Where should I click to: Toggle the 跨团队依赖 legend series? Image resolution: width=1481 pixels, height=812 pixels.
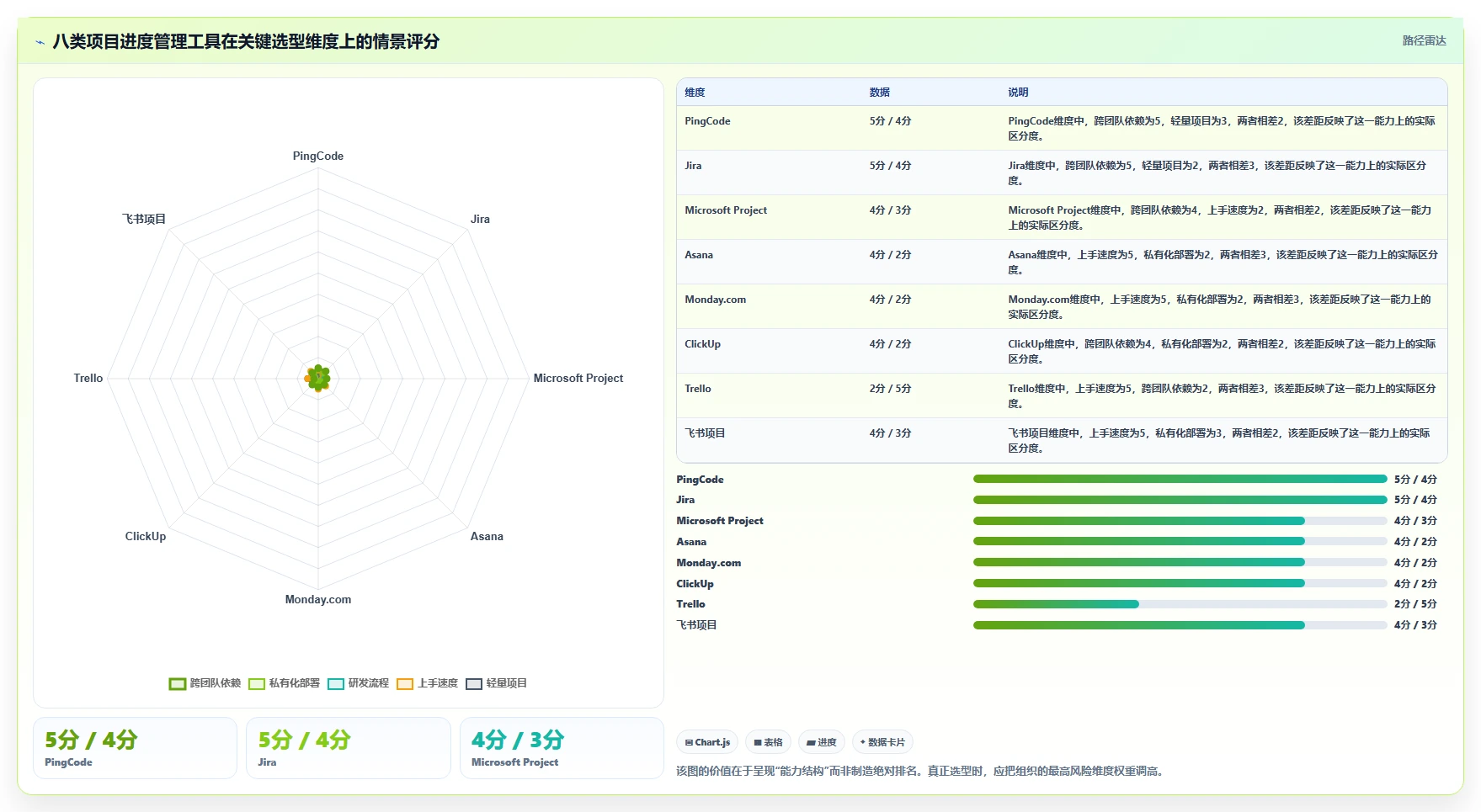tap(205, 683)
